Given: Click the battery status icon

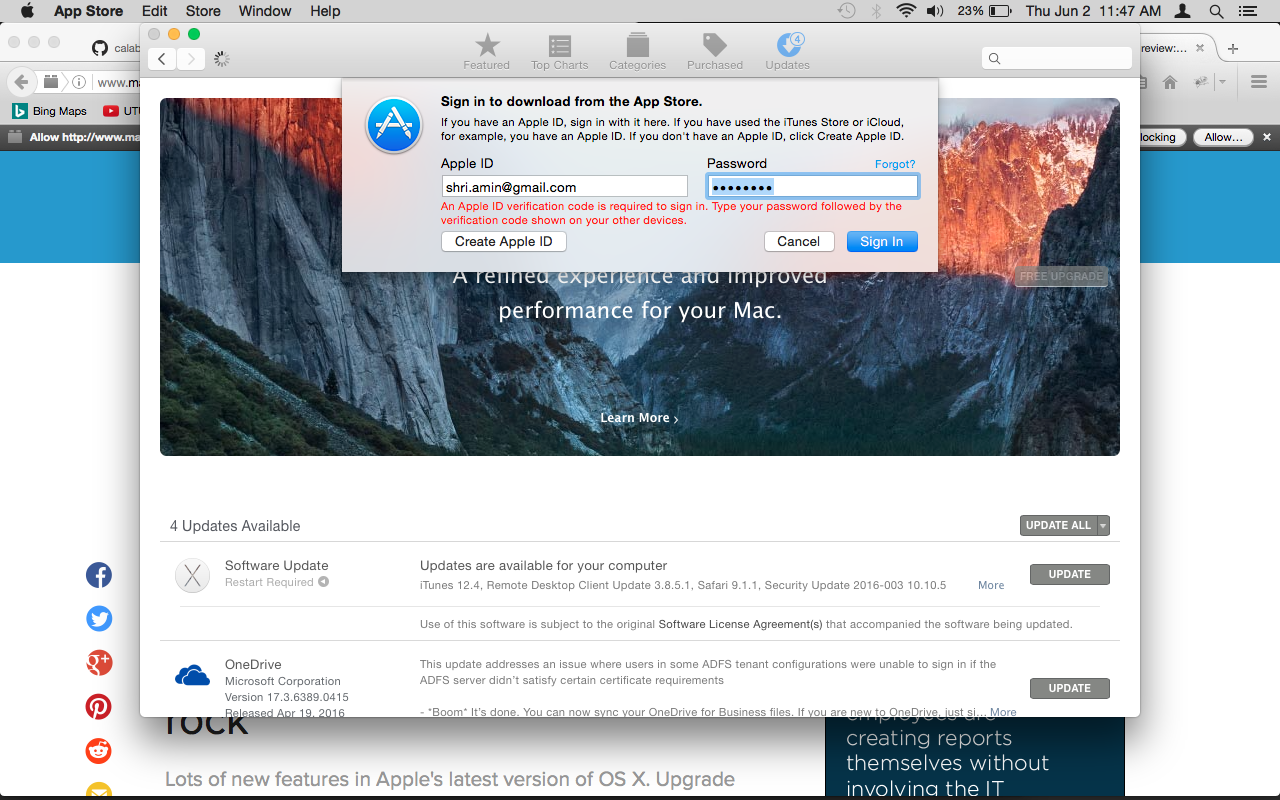Looking at the screenshot, I should pos(1000,11).
